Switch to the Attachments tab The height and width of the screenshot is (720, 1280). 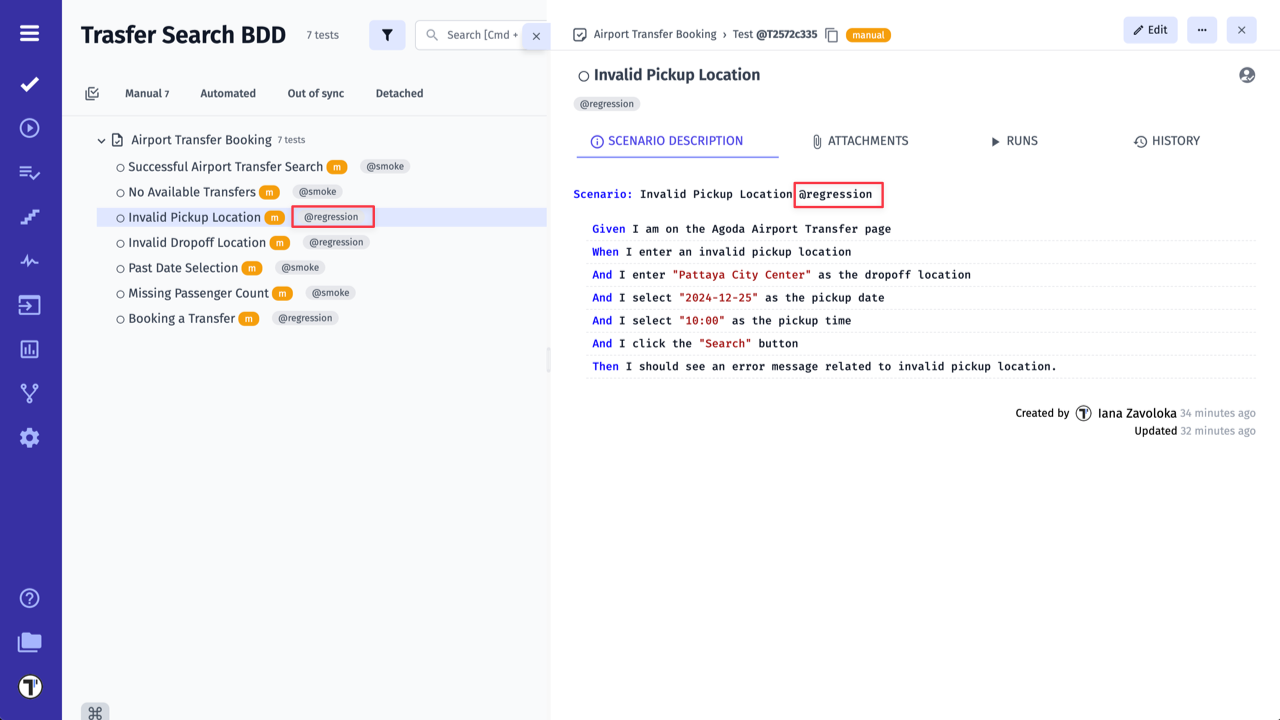coord(860,141)
